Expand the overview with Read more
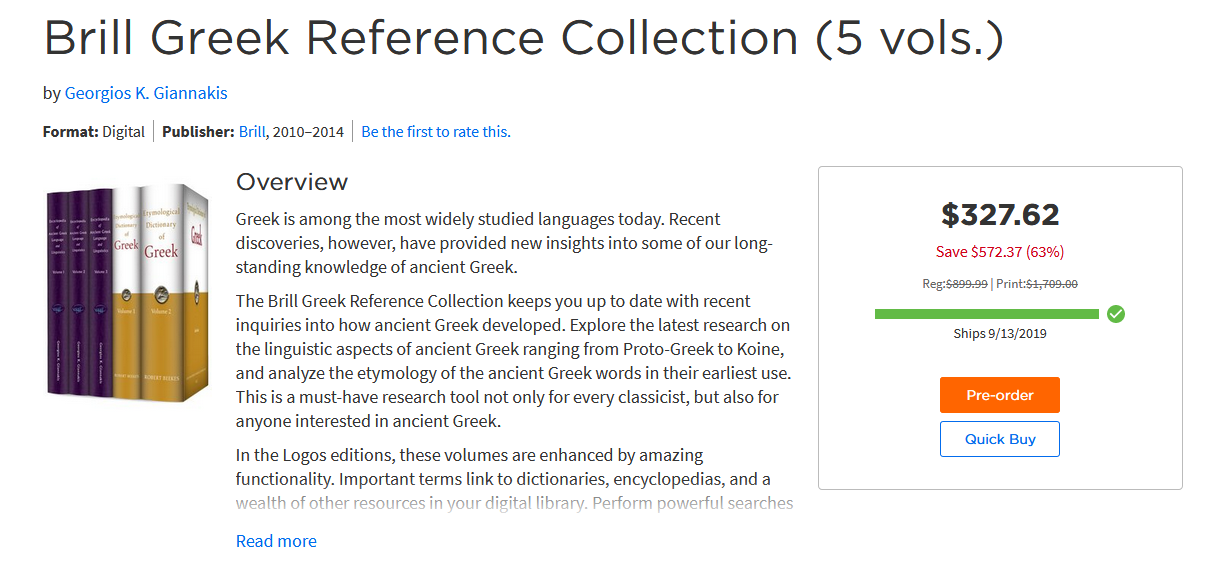 tap(276, 541)
